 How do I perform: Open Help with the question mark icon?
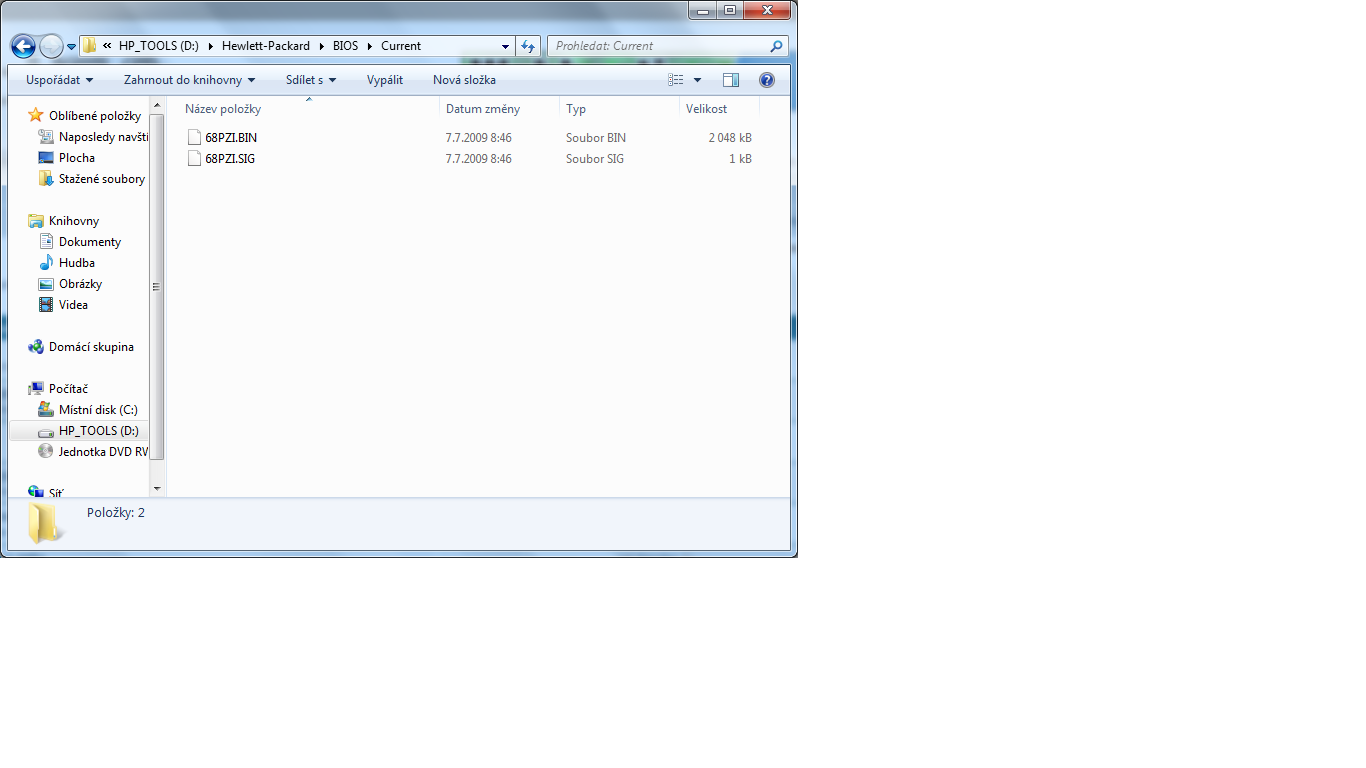click(767, 80)
